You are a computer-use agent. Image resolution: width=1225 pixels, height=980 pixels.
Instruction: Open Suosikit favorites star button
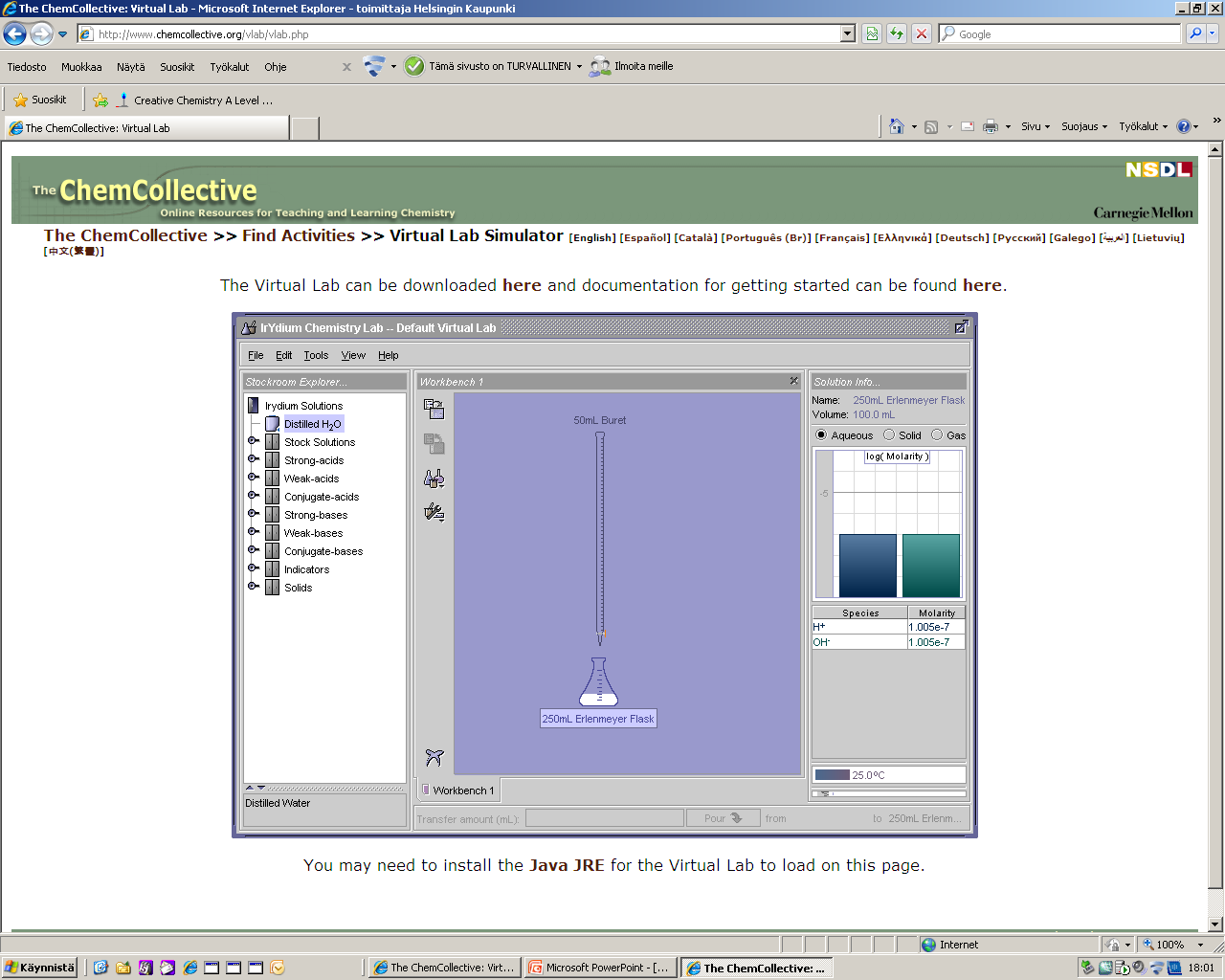pos(40,100)
